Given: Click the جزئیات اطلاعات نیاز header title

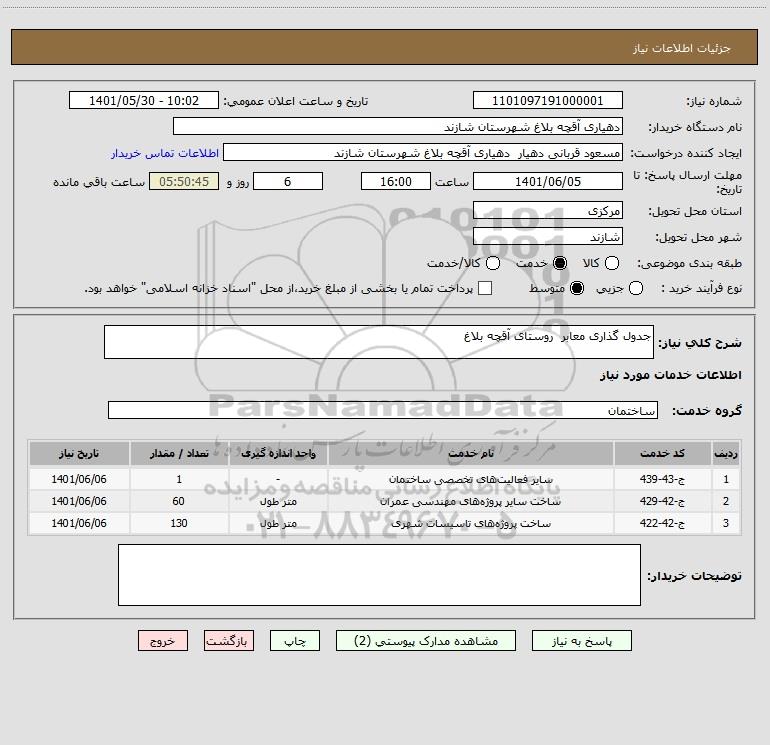Looking at the screenshot, I should click(x=682, y=48).
